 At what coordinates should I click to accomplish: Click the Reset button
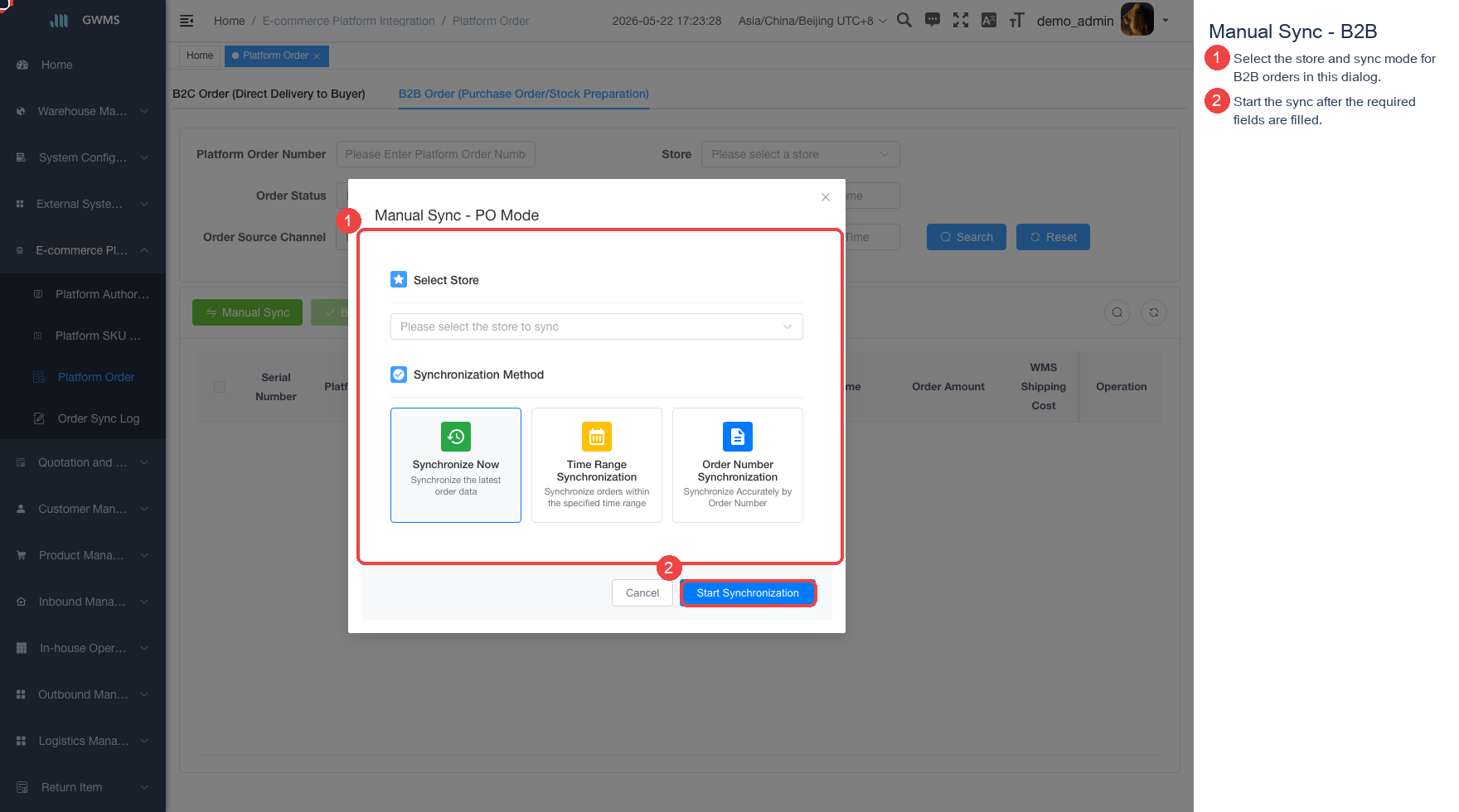1053,237
